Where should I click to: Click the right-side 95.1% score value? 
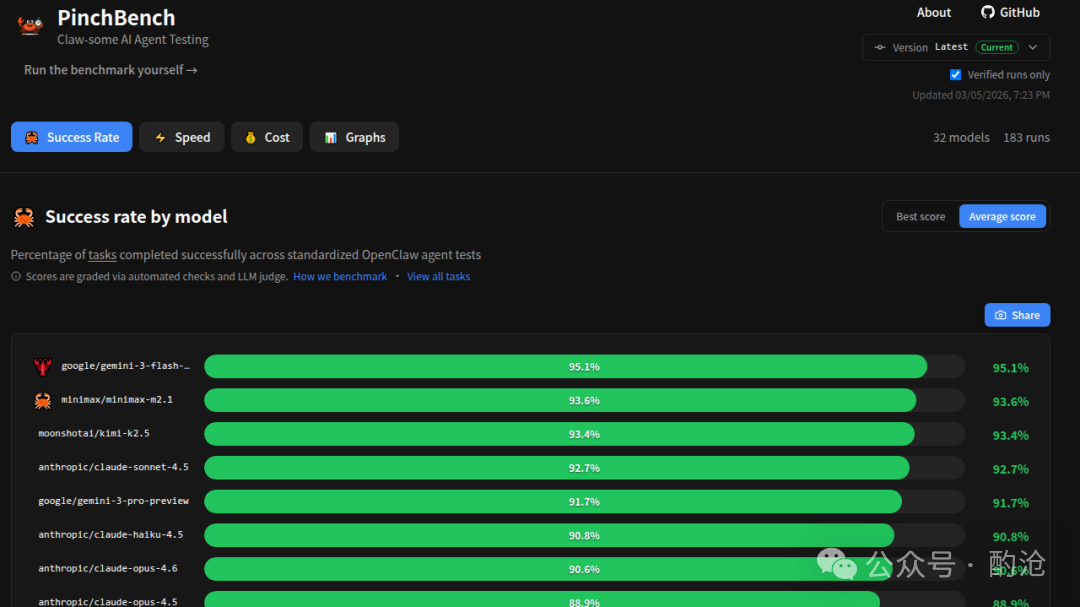tap(1010, 368)
